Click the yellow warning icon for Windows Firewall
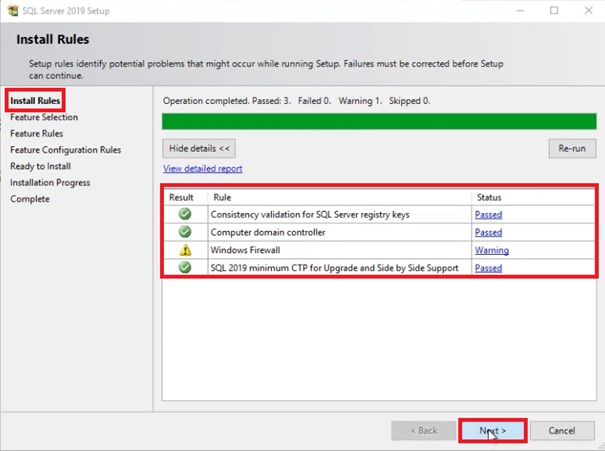The image size is (605, 451). [x=185, y=250]
